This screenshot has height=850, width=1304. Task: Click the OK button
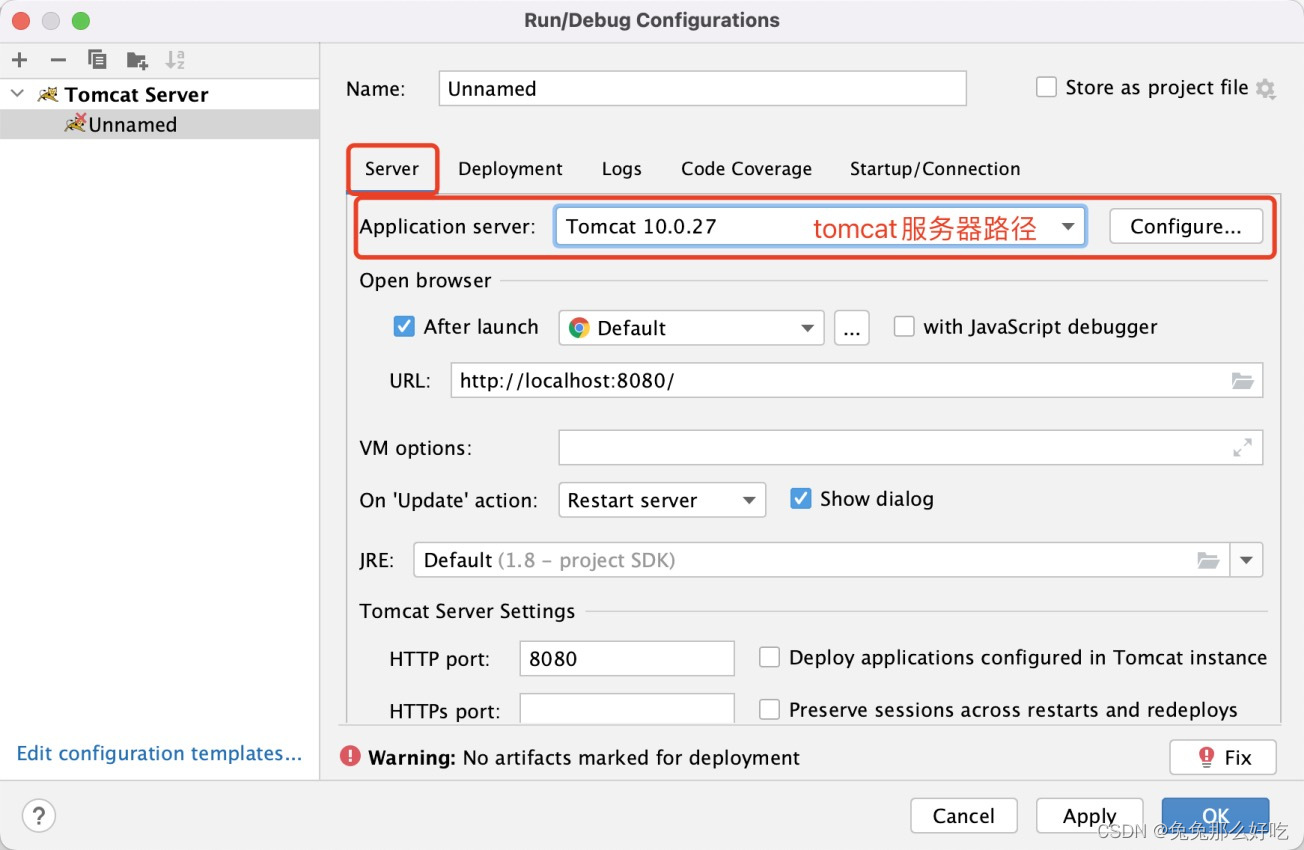pyautogui.click(x=1216, y=816)
